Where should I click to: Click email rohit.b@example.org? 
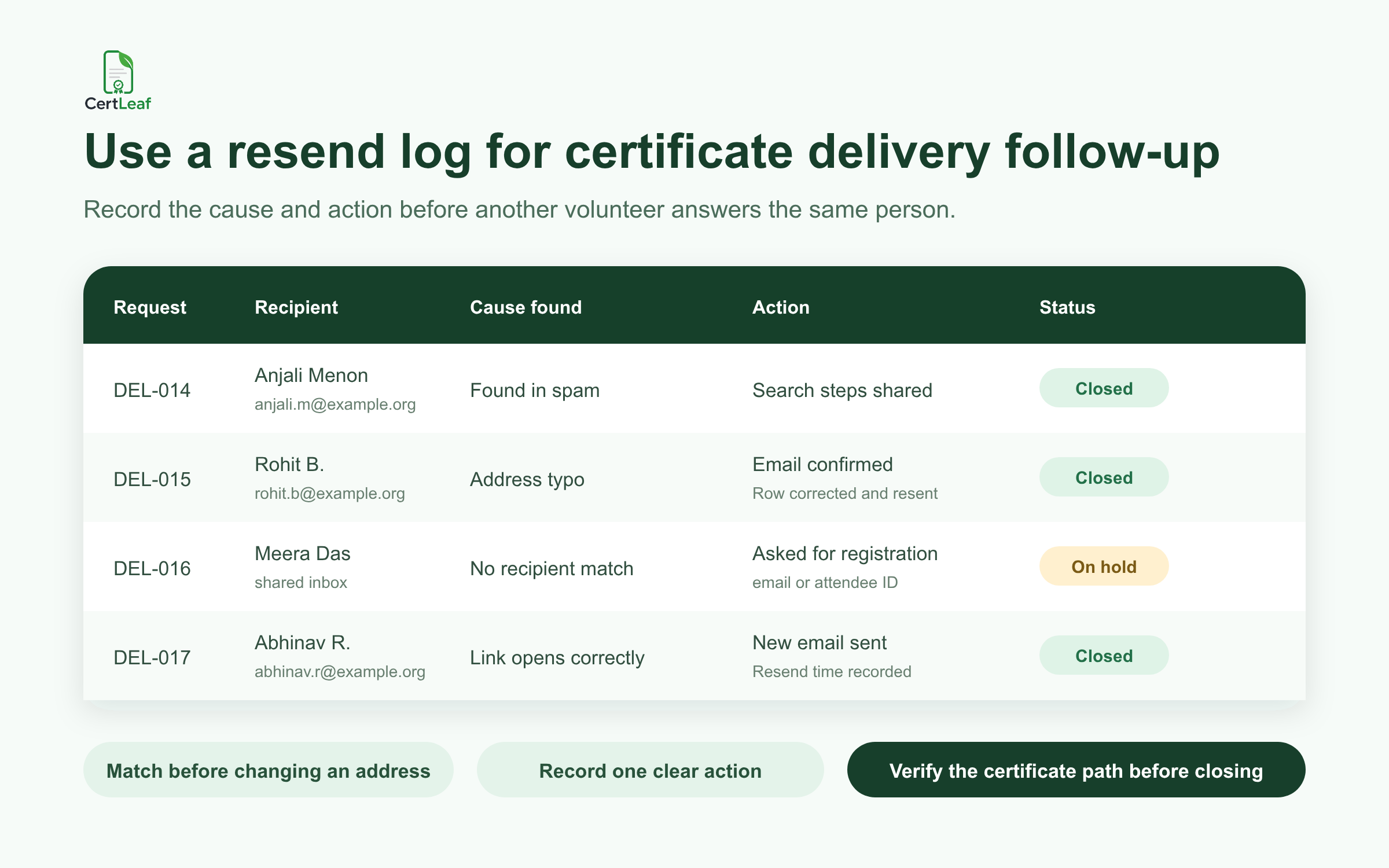click(x=330, y=494)
